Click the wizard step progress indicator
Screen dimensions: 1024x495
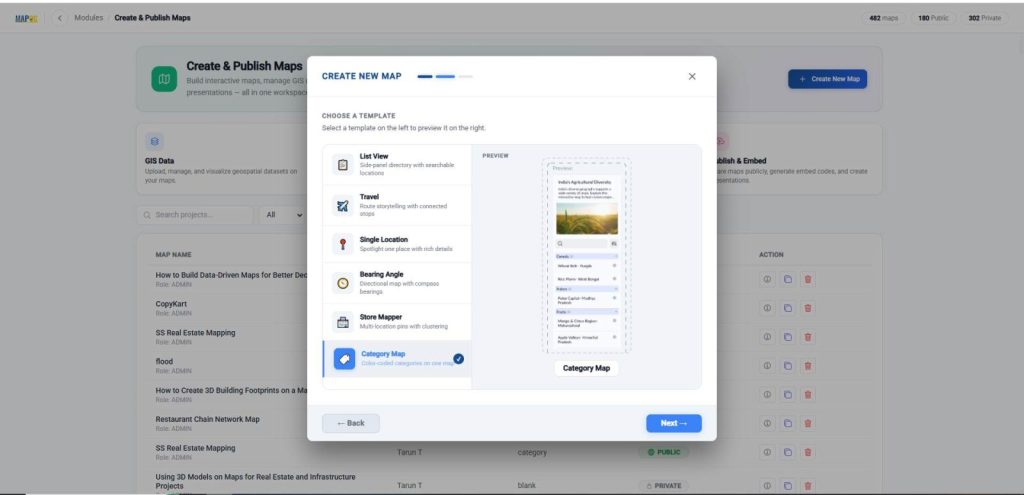point(445,76)
